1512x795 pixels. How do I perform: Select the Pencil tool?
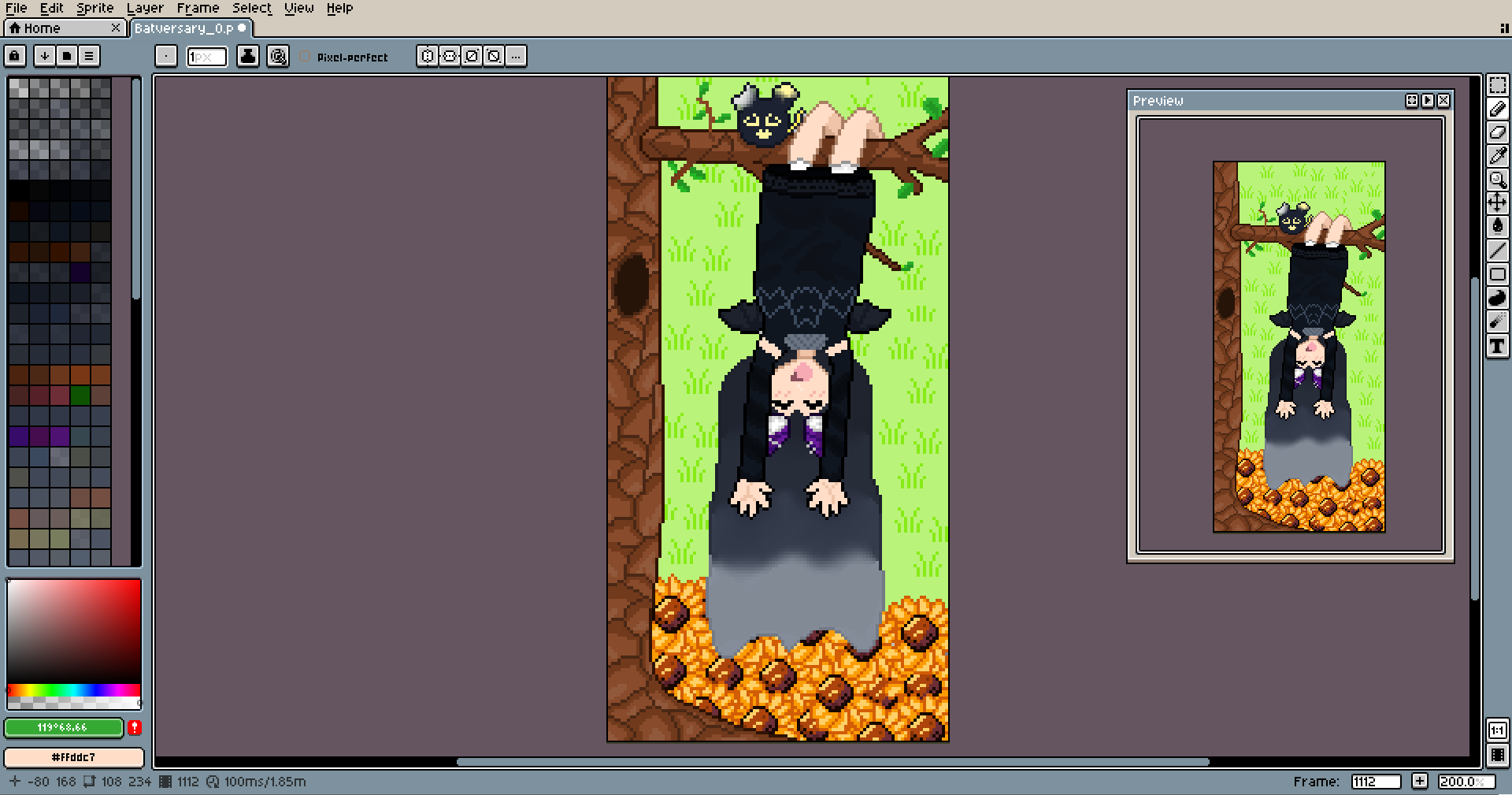coord(1497,109)
